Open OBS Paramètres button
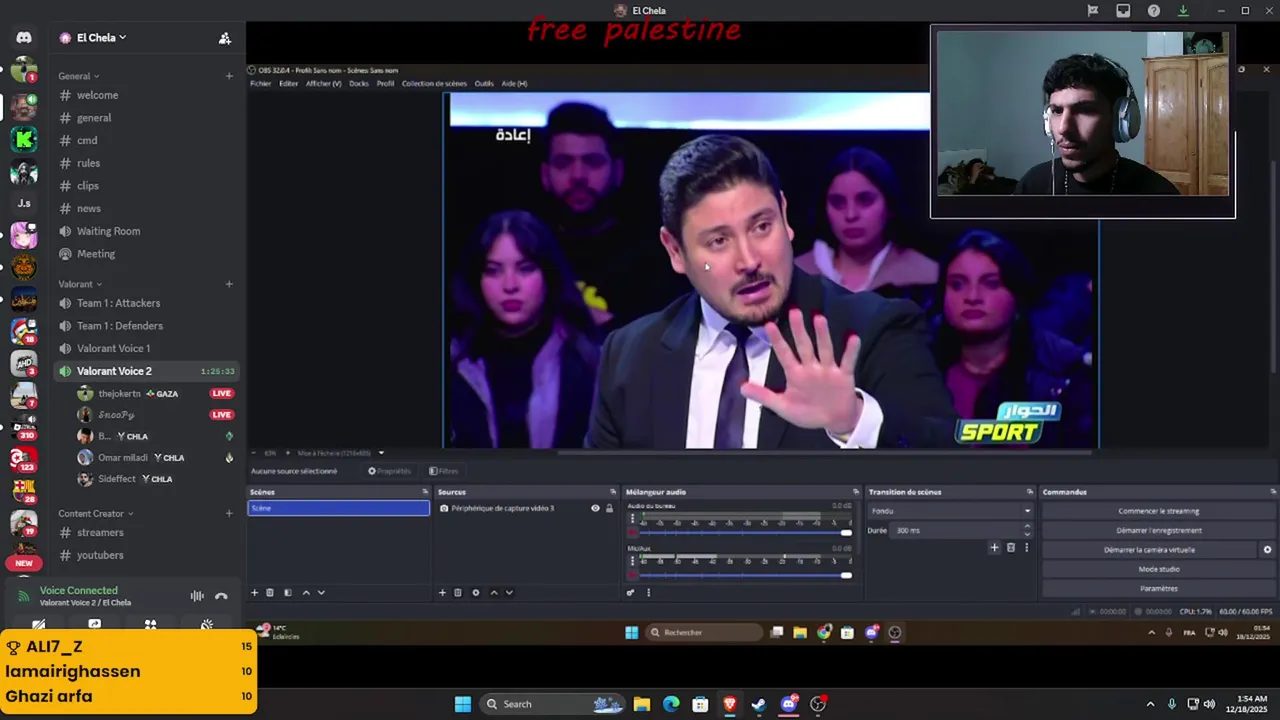 pos(1158,589)
